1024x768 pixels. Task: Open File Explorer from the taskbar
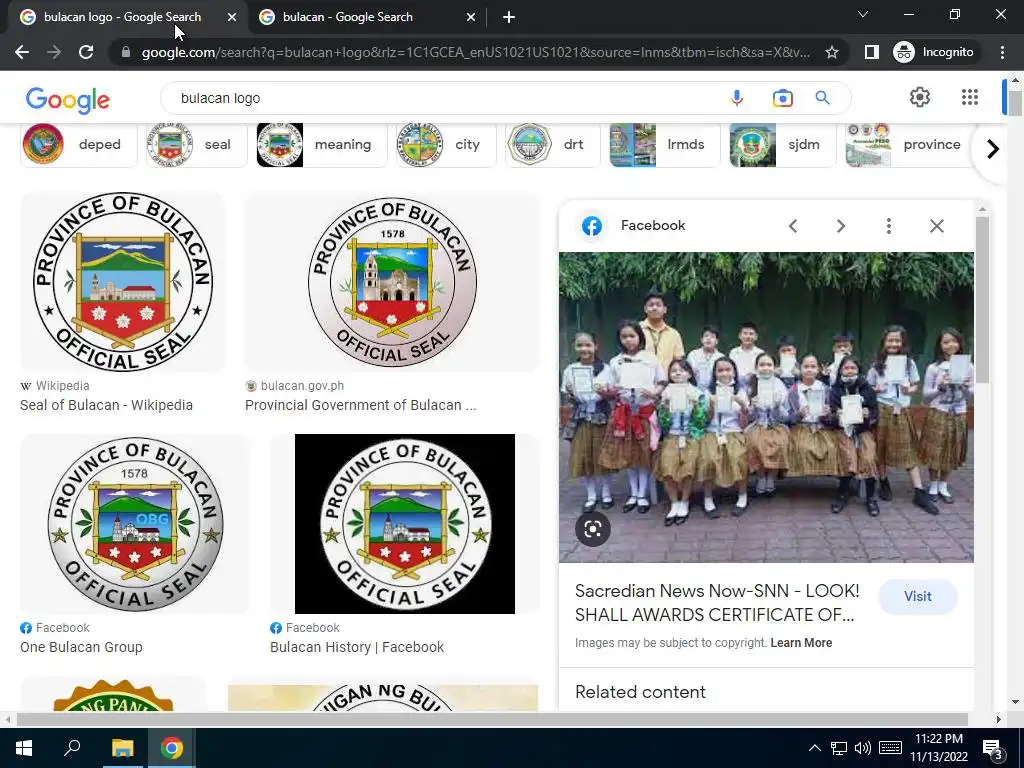(122, 748)
